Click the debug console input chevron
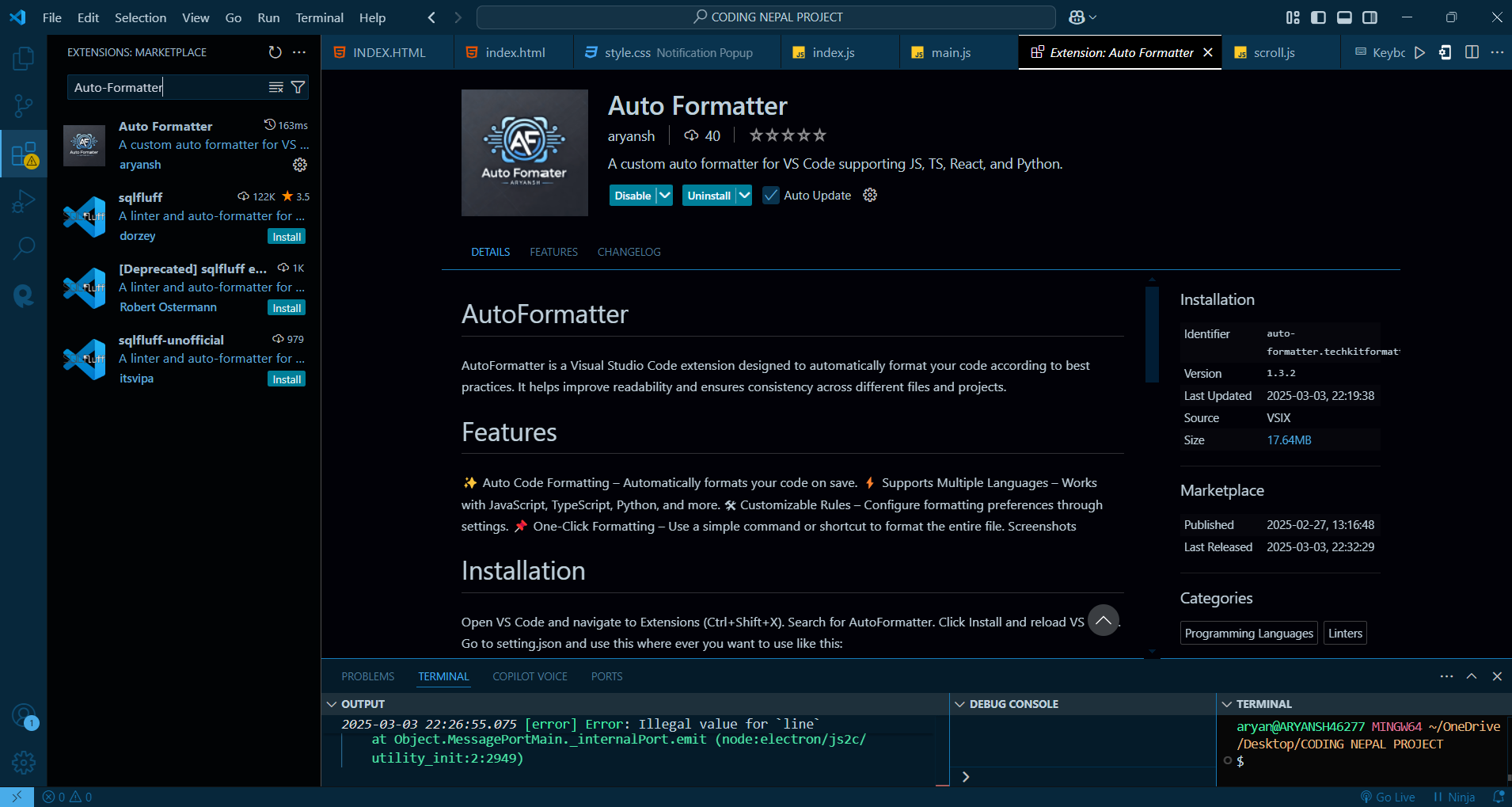This screenshot has height=807, width=1512. coord(966,777)
